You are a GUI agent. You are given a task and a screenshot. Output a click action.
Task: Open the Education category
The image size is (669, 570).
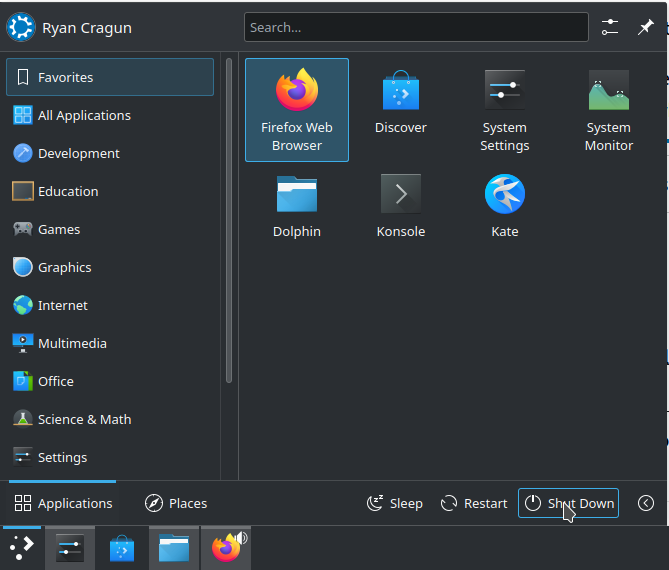tap(110, 191)
